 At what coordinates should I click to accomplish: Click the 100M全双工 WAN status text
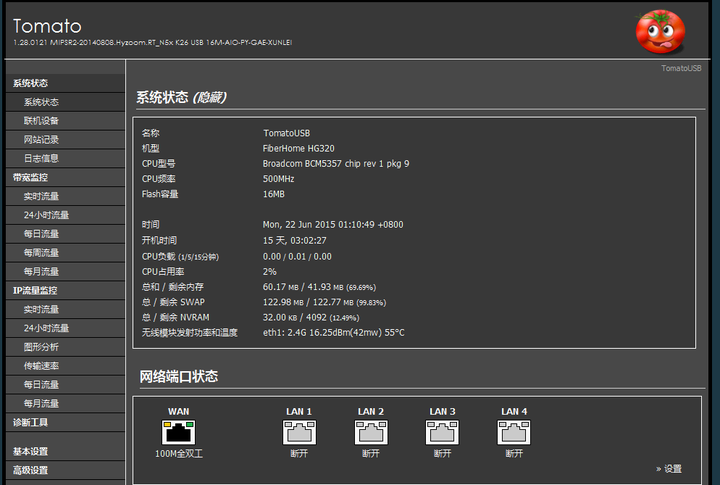[x=179, y=454]
